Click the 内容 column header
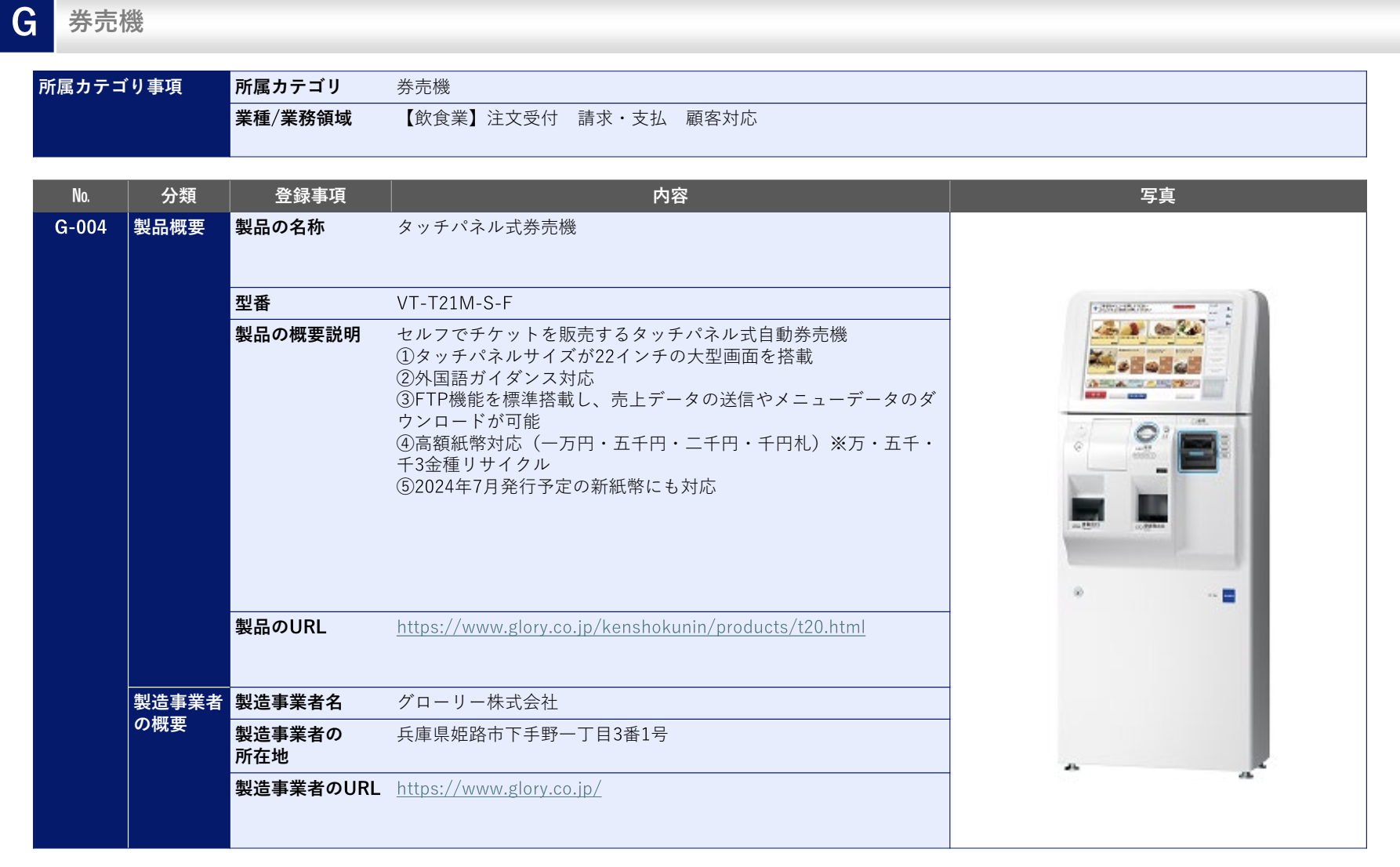 [669, 196]
